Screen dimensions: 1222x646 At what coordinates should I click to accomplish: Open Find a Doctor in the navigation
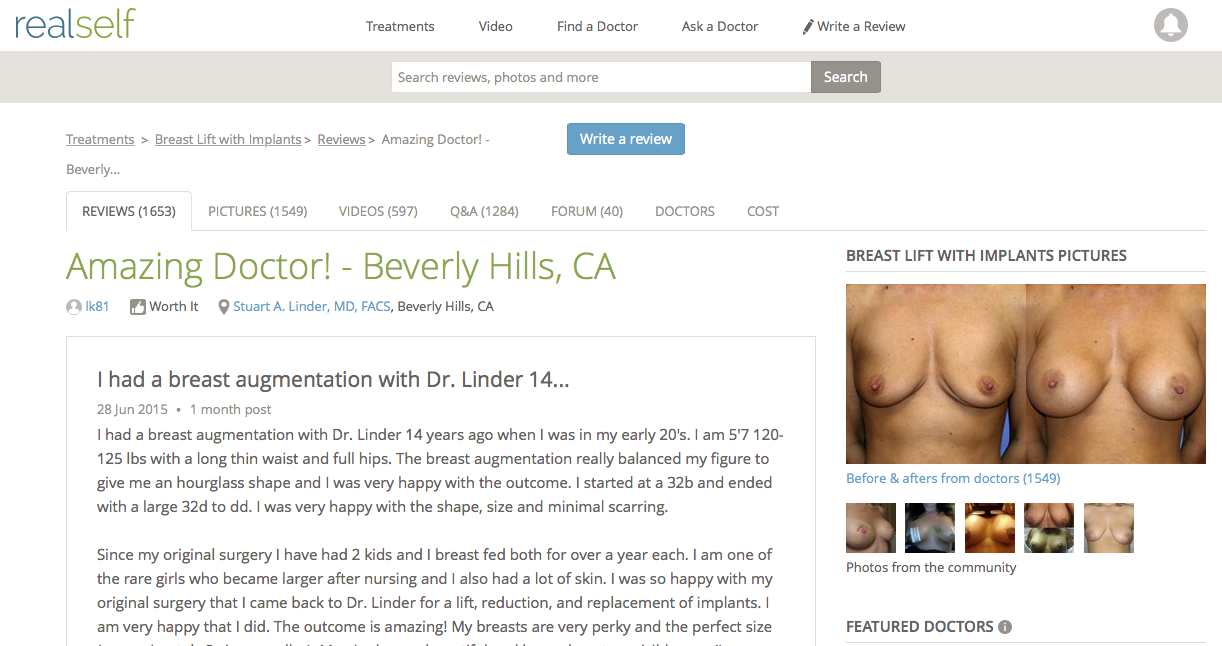click(597, 26)
